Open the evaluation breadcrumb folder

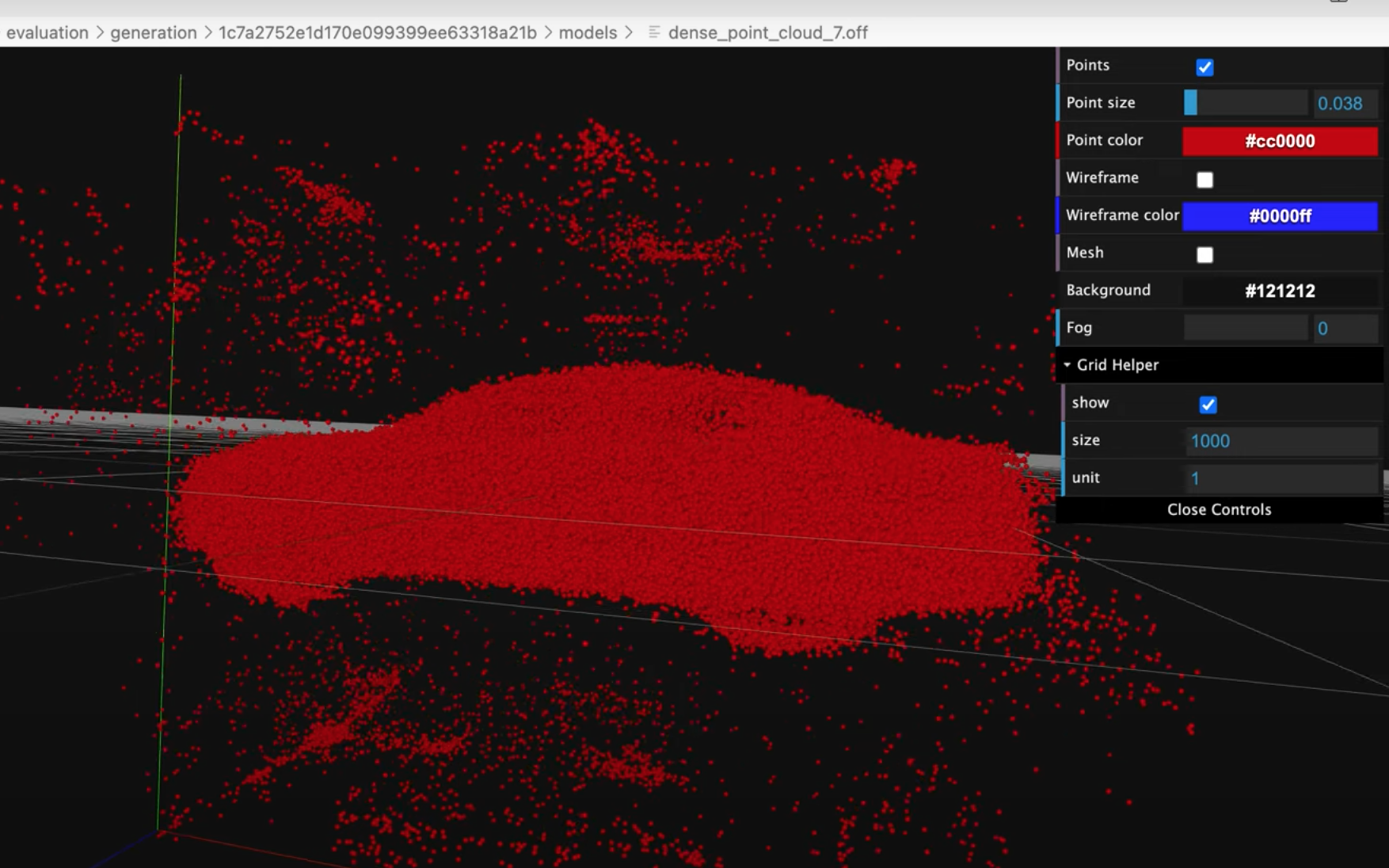[x=48, y=32]
